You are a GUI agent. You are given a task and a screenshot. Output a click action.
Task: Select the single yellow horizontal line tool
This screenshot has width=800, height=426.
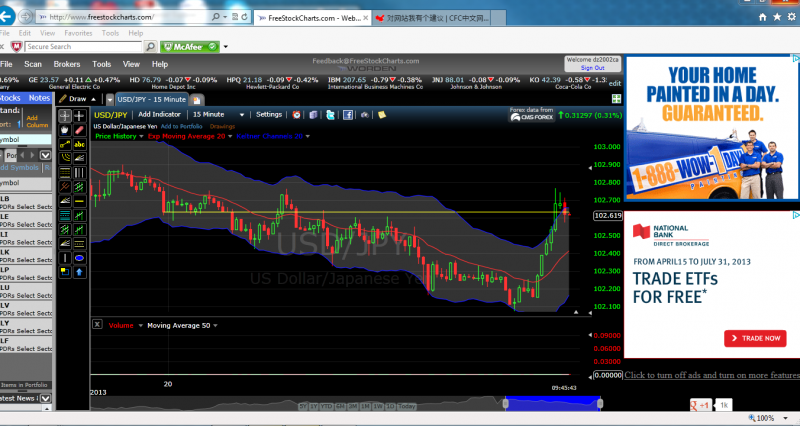[79, 202]
